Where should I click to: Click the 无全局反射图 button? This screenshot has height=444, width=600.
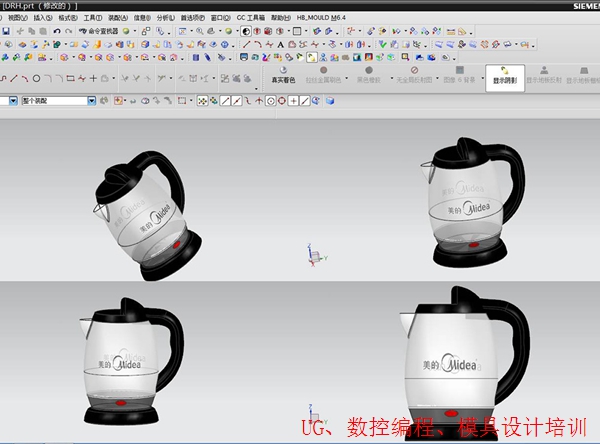(414, 75)
